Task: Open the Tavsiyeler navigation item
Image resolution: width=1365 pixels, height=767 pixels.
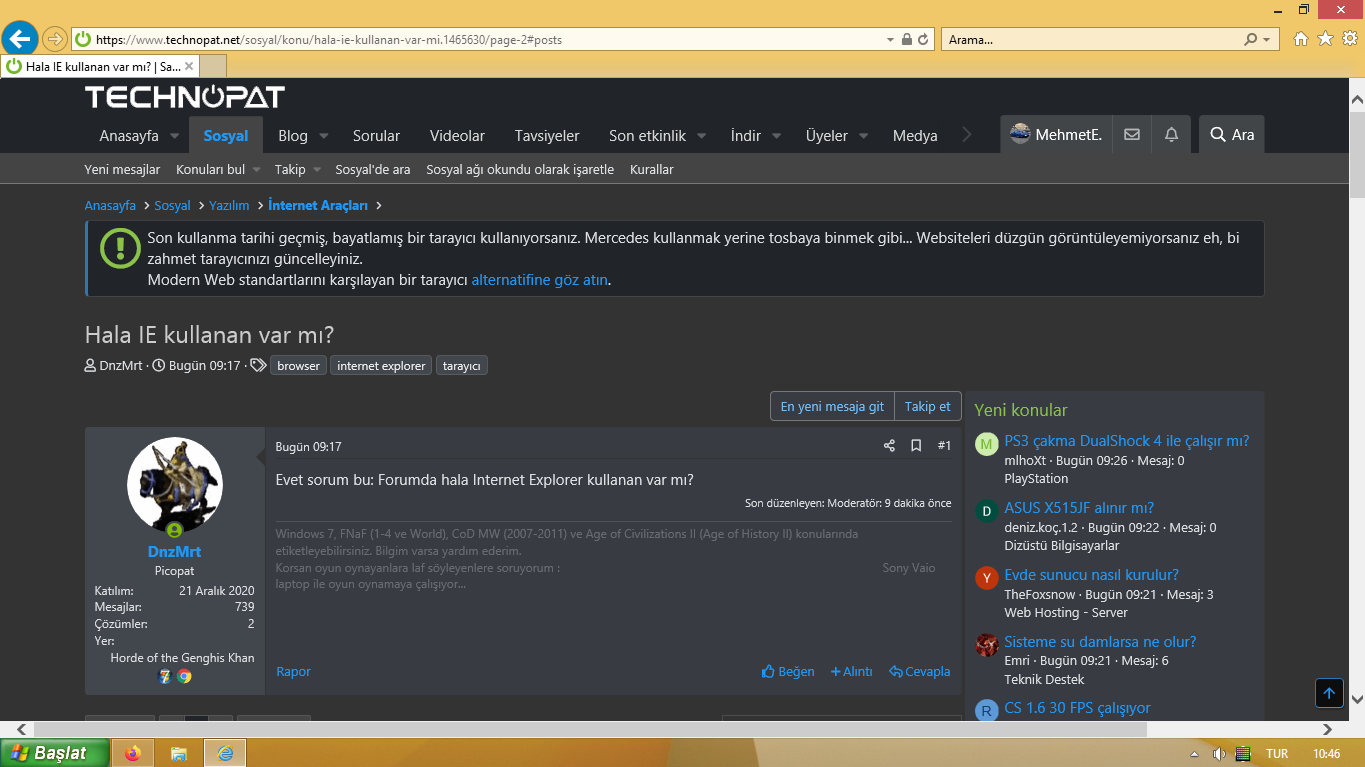Action: click(x=547, y=135)
